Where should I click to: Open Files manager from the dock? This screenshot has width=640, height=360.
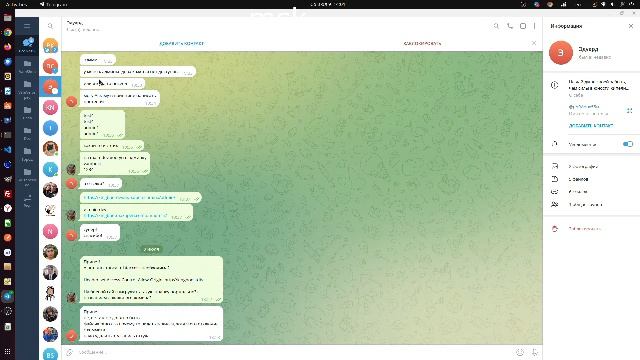click(7, 18)
